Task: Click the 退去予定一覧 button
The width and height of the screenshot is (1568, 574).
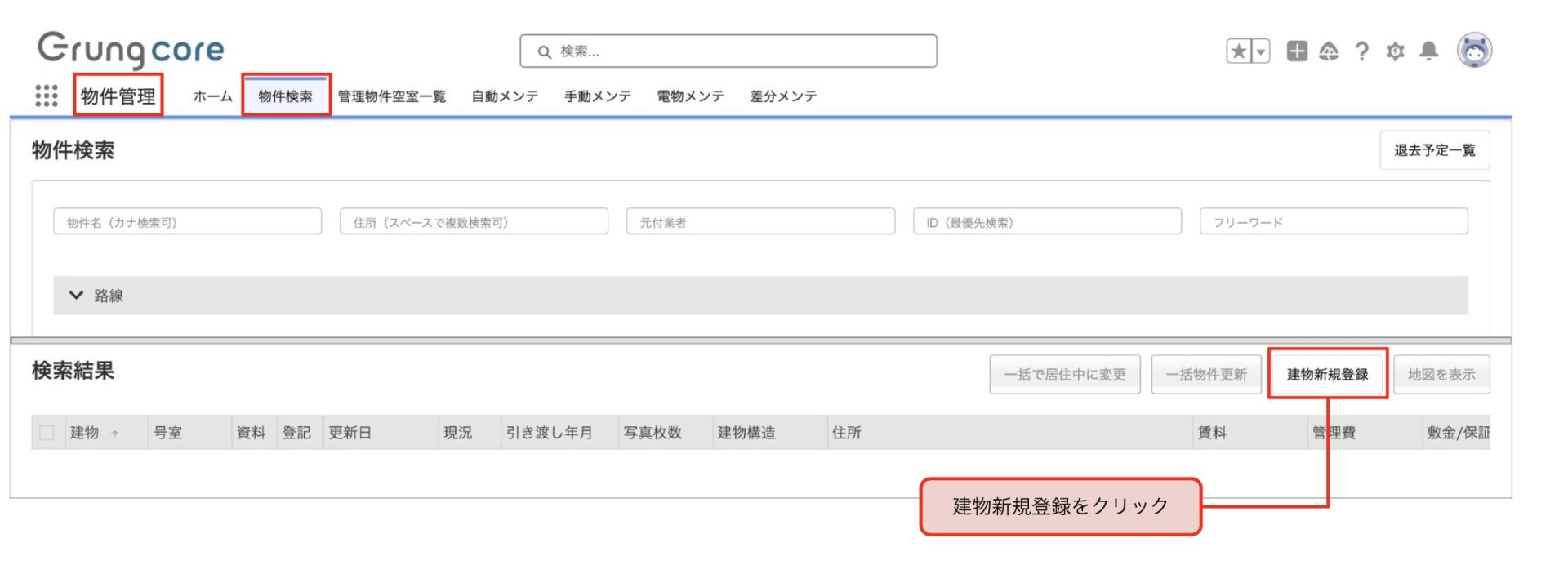Action: click(1434, 150)
